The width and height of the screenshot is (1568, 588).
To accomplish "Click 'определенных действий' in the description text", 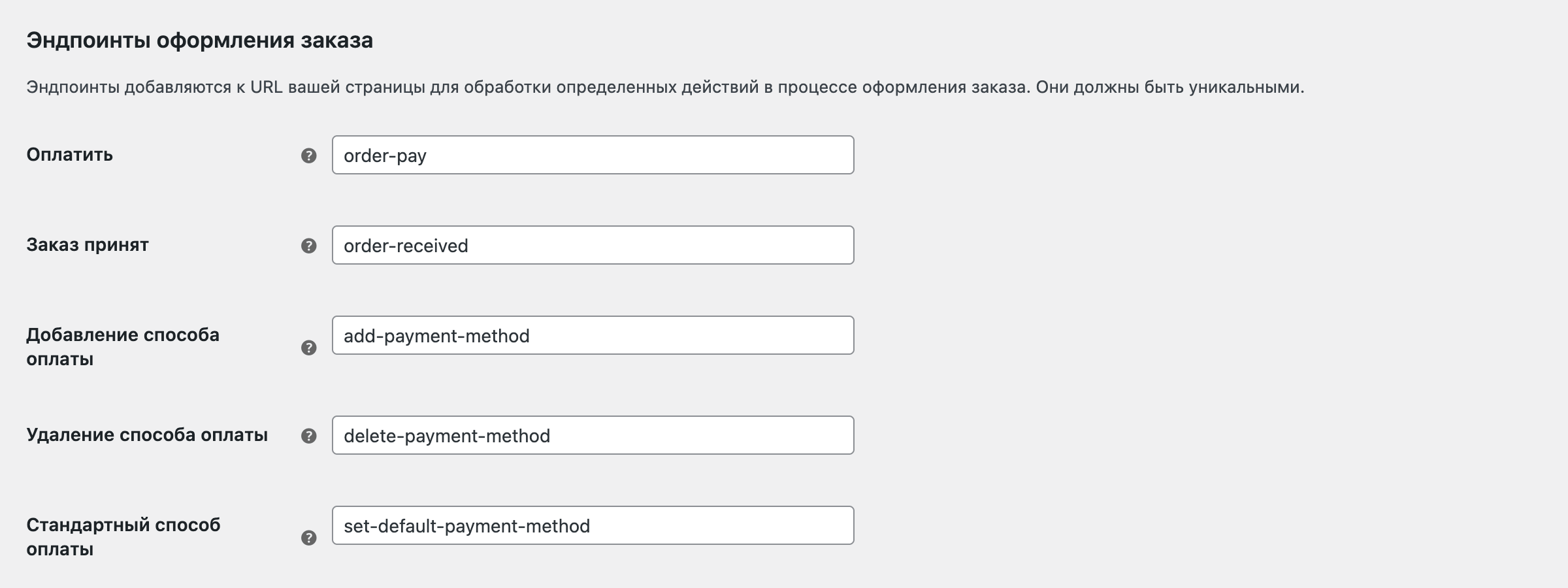I will point(657,87).
